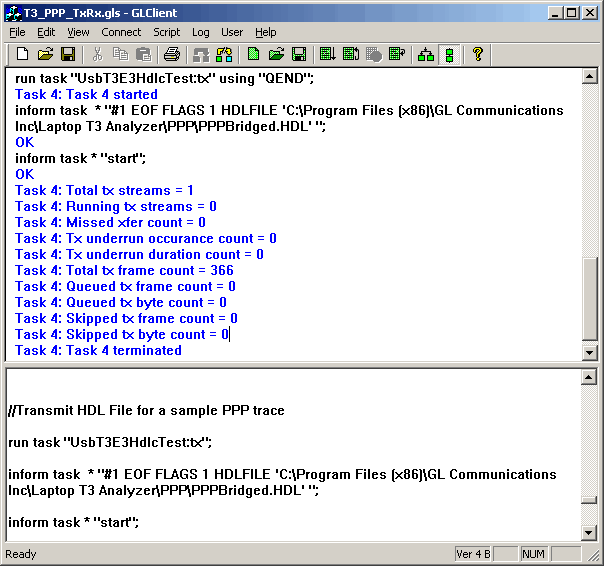Click 'Ver 4 B' status bar field
This screenshot has height=566, width=604.
(473, 554)
